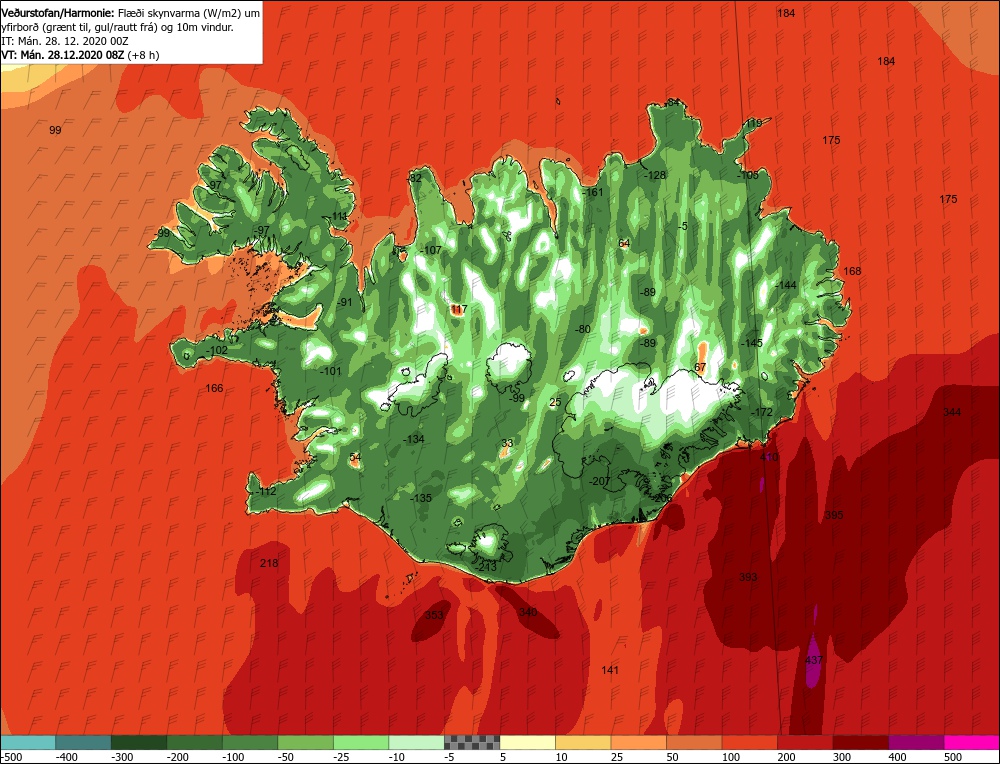Click the -80 value in central Iceland
Viewport: 1000px width, 764px height.
(x=583, y=330)
